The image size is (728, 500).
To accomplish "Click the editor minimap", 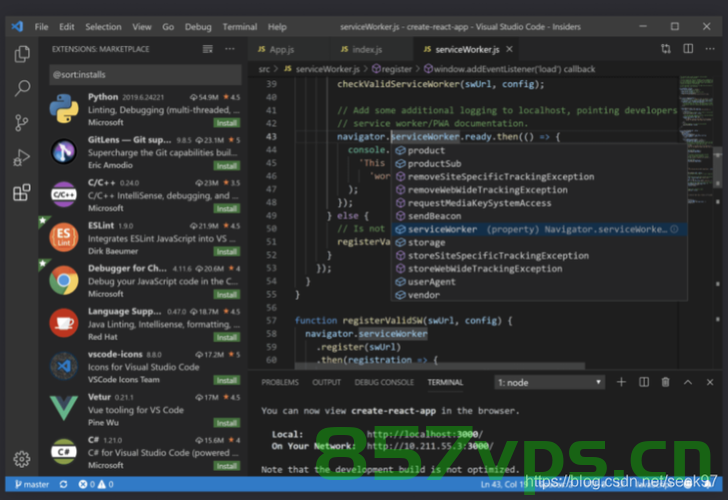I will coord(696,139).
